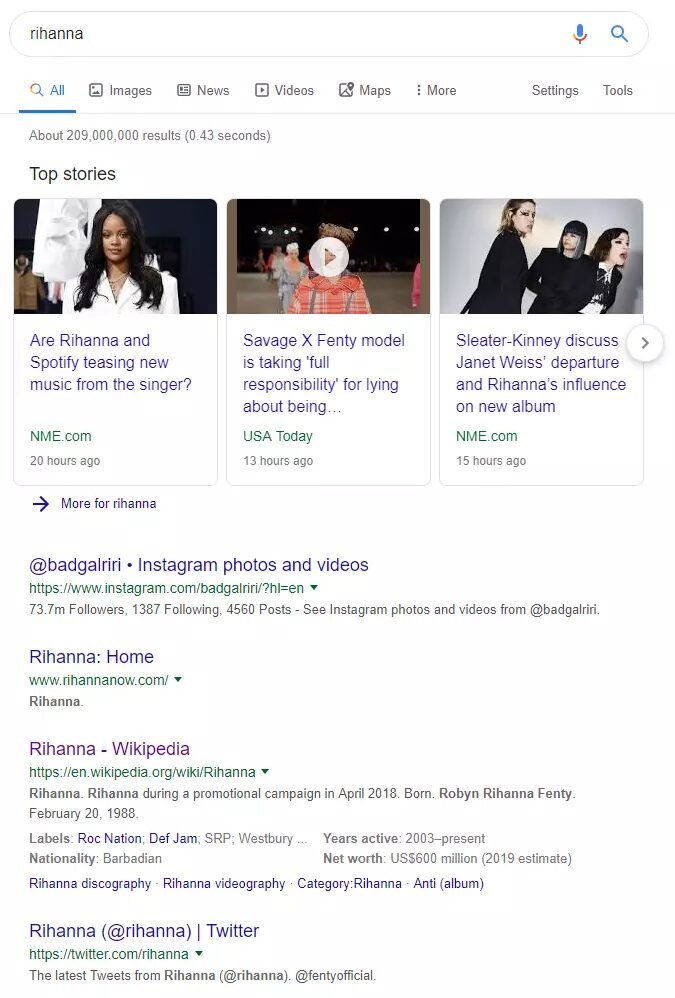675x998 pixels.
Task: Click the blue magnifying glass search button
Action: [620, 34]
